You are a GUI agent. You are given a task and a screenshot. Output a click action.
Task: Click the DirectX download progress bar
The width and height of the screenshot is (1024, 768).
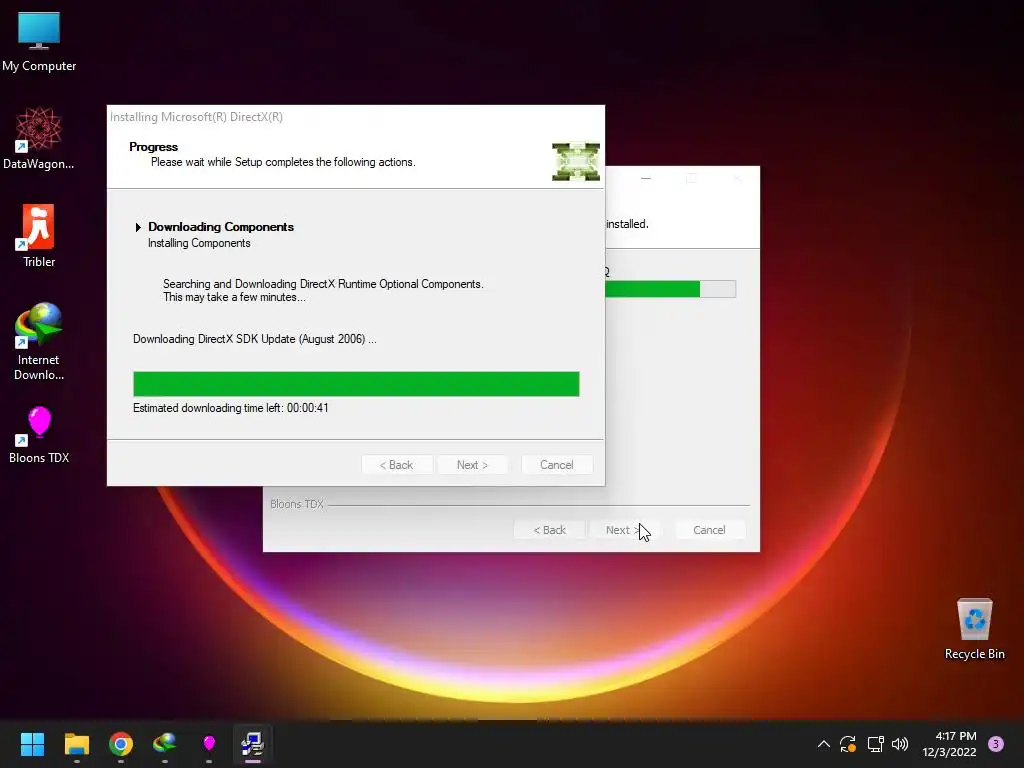click(356, 384)
